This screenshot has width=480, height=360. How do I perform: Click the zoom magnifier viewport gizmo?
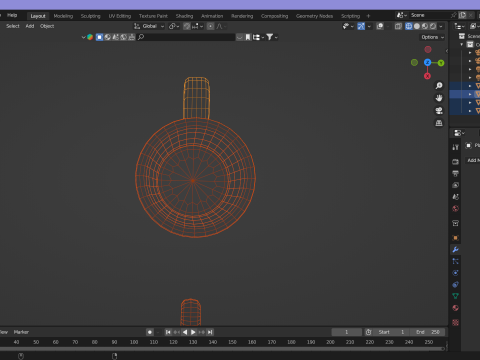pos(439,86)
